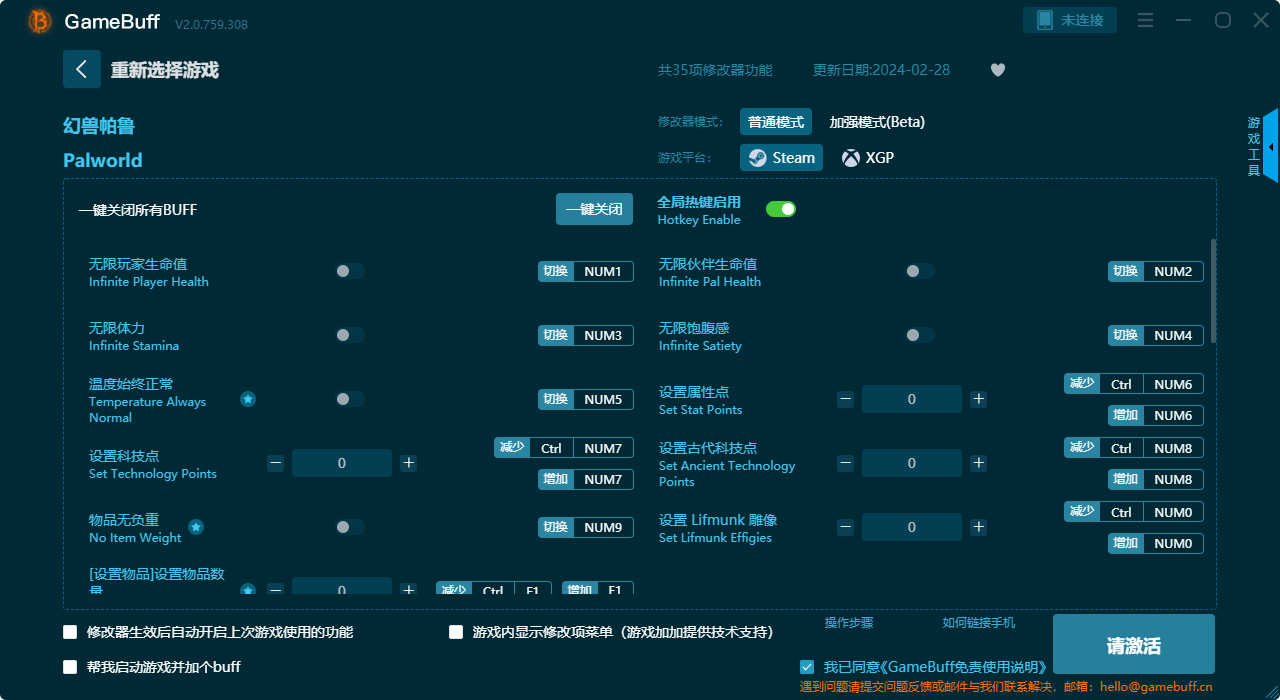Viewport: 1280px width, 700px height.
Task: Click the feature list vertical scrollbar
Action: click(1213, 290)
